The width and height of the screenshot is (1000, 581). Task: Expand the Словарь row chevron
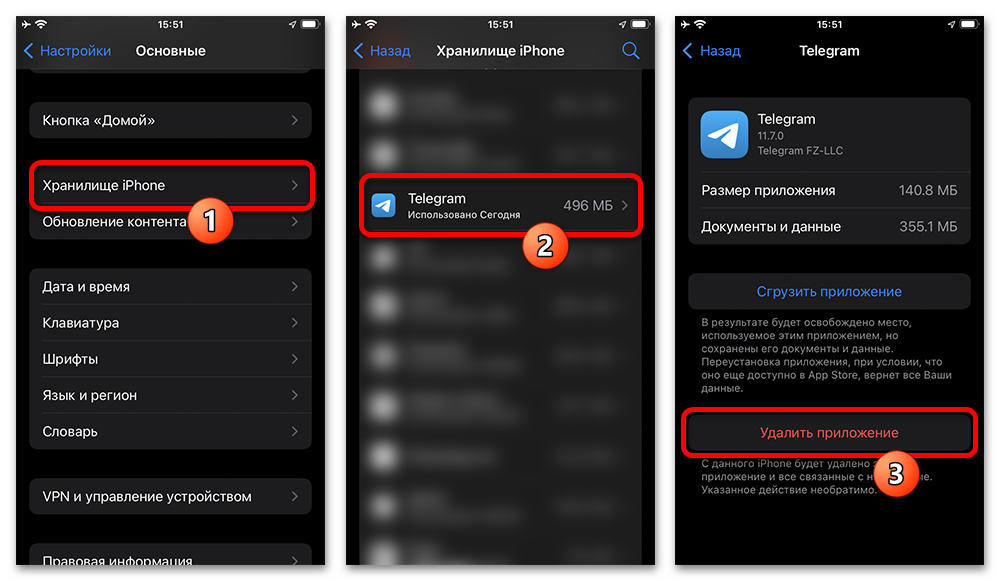coord(295,431)
